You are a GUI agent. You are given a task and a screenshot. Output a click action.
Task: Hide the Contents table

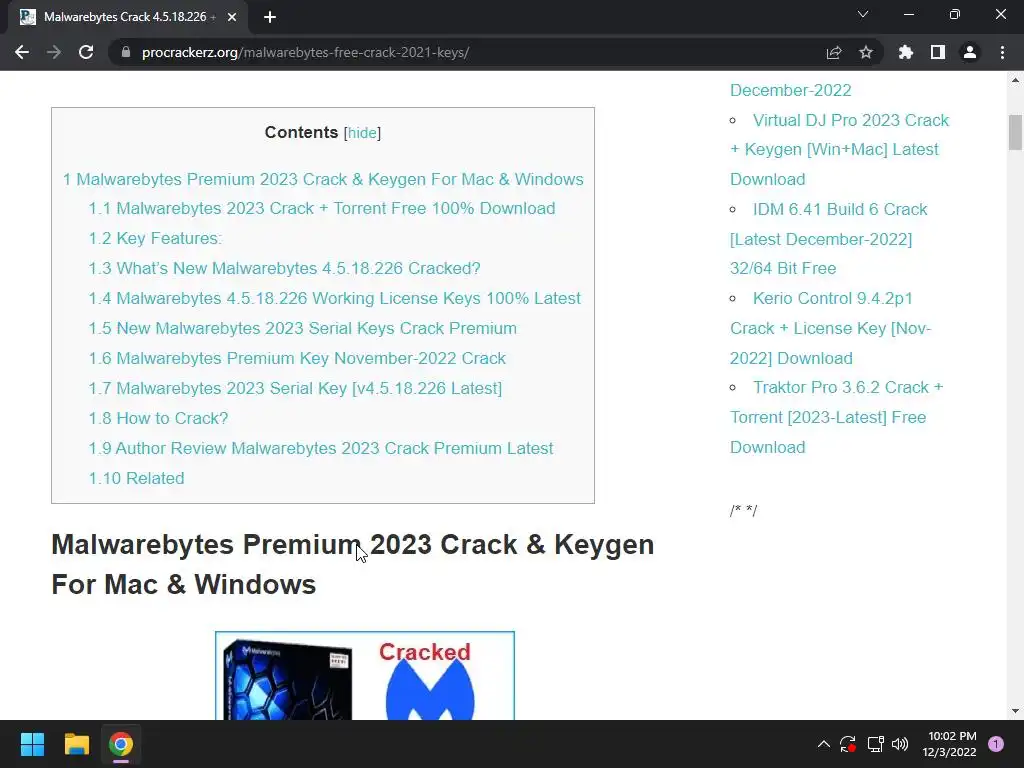pyautogui.click(x=362, y=133)
